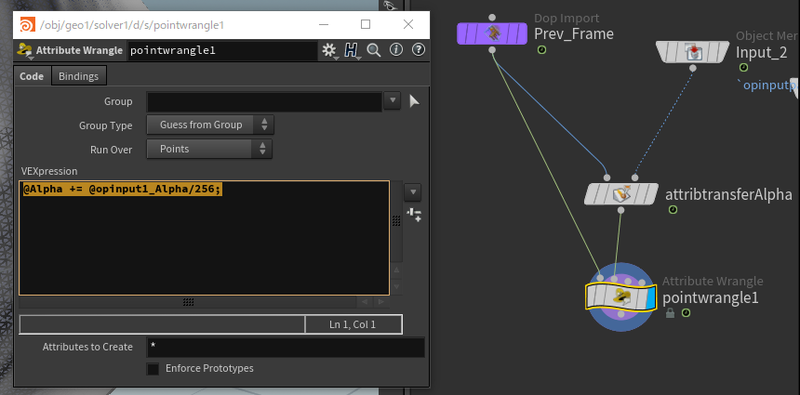
Task: Click the green status badge under attribtransferAlpha
Action: click(673, 210)
